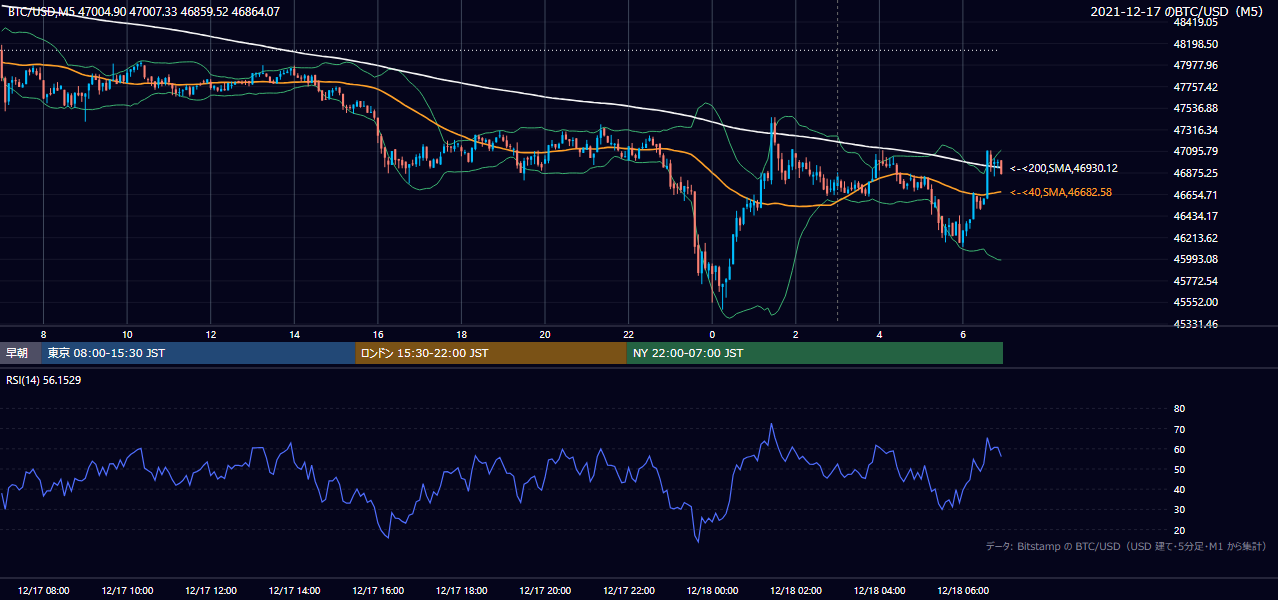Click the RSI scale label 30
The width and height of the screenshot is (1278, 600).
coord(1179,509)
